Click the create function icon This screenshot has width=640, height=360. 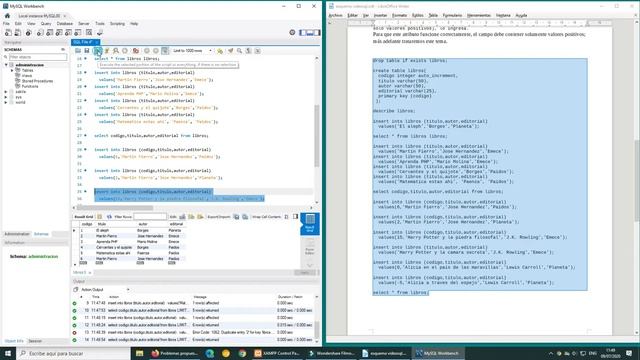(x=78, y=33)
